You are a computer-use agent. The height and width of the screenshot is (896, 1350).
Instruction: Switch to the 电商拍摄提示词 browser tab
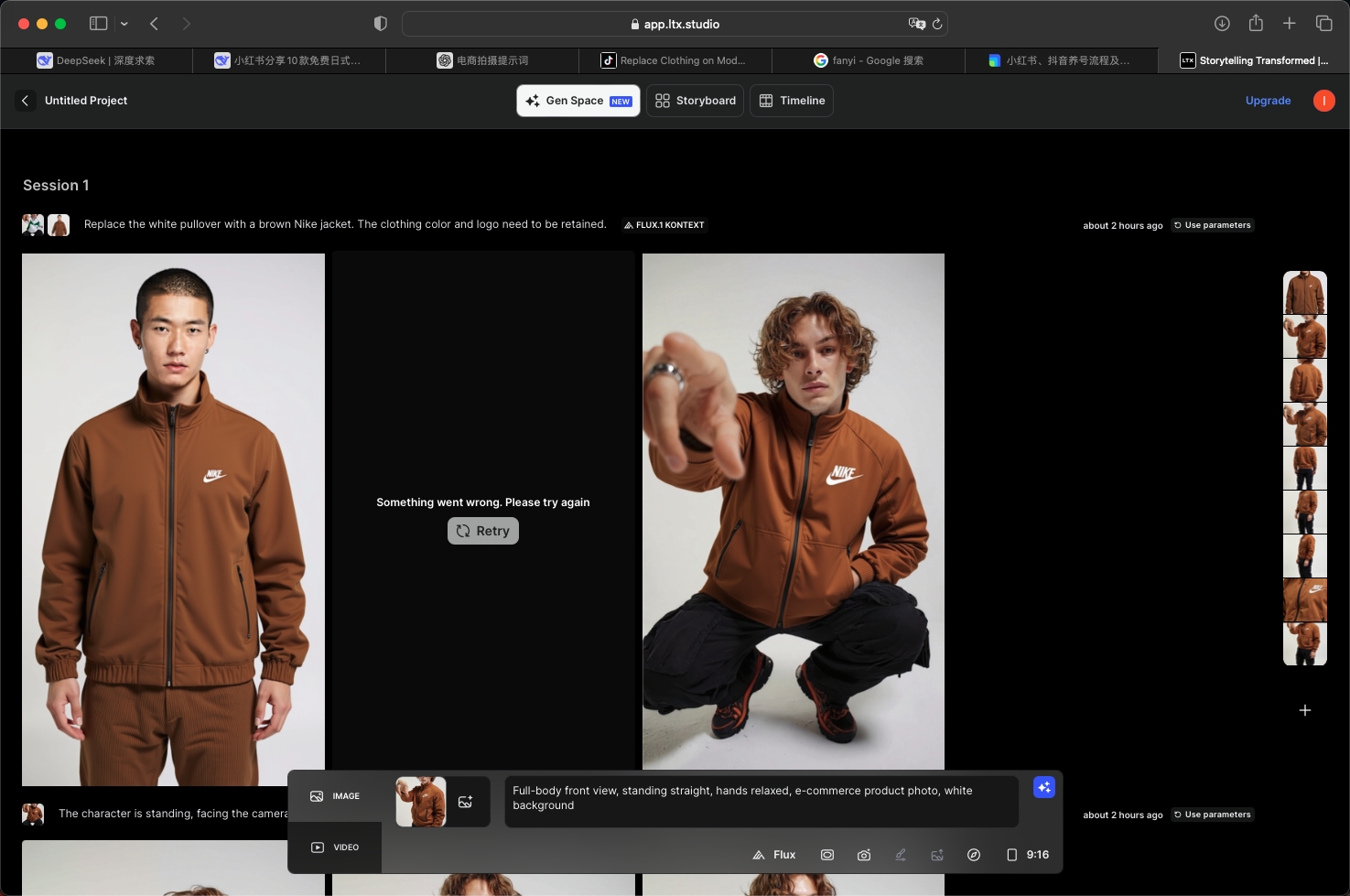click(482, 60)
